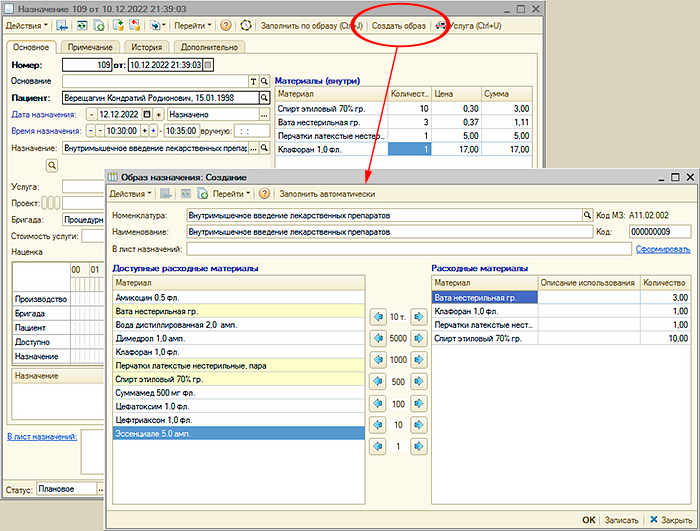
Task: Click the left arrow beside quantity 100
Action: 377,404
